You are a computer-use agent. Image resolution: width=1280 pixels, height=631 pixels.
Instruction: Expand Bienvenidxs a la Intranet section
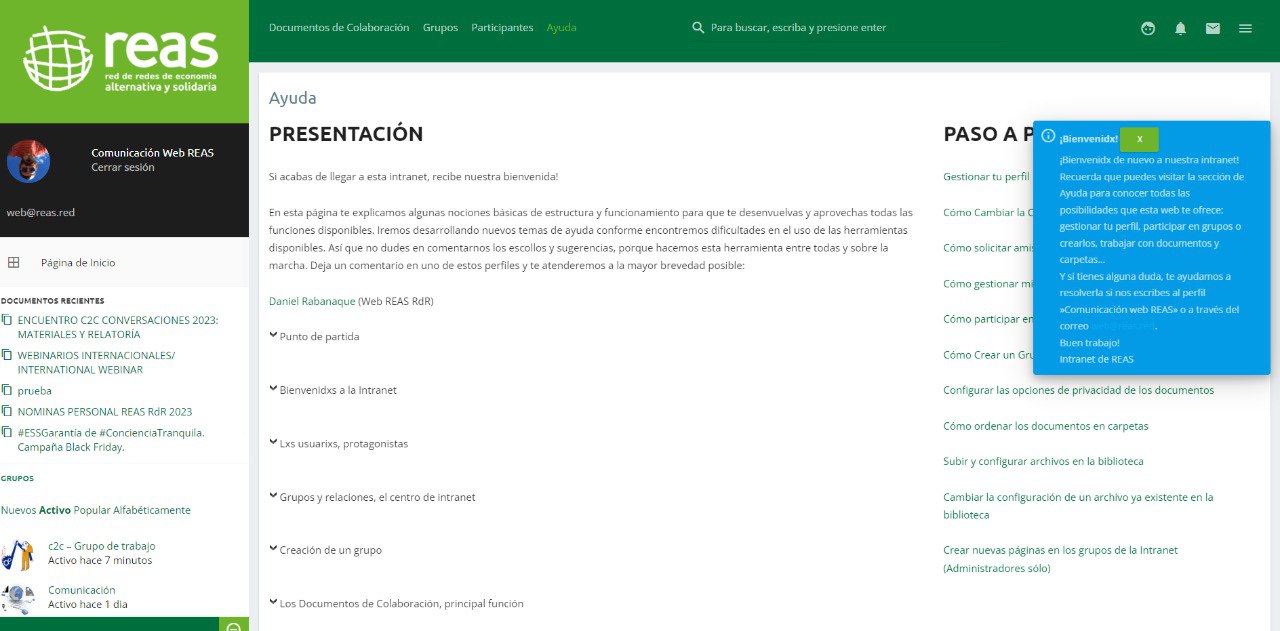(274, 390)
